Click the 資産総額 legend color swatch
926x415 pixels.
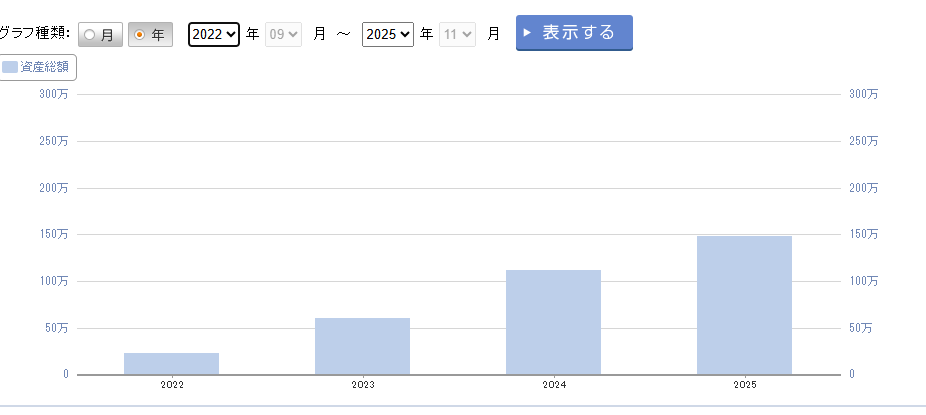[x=10, y=67]
